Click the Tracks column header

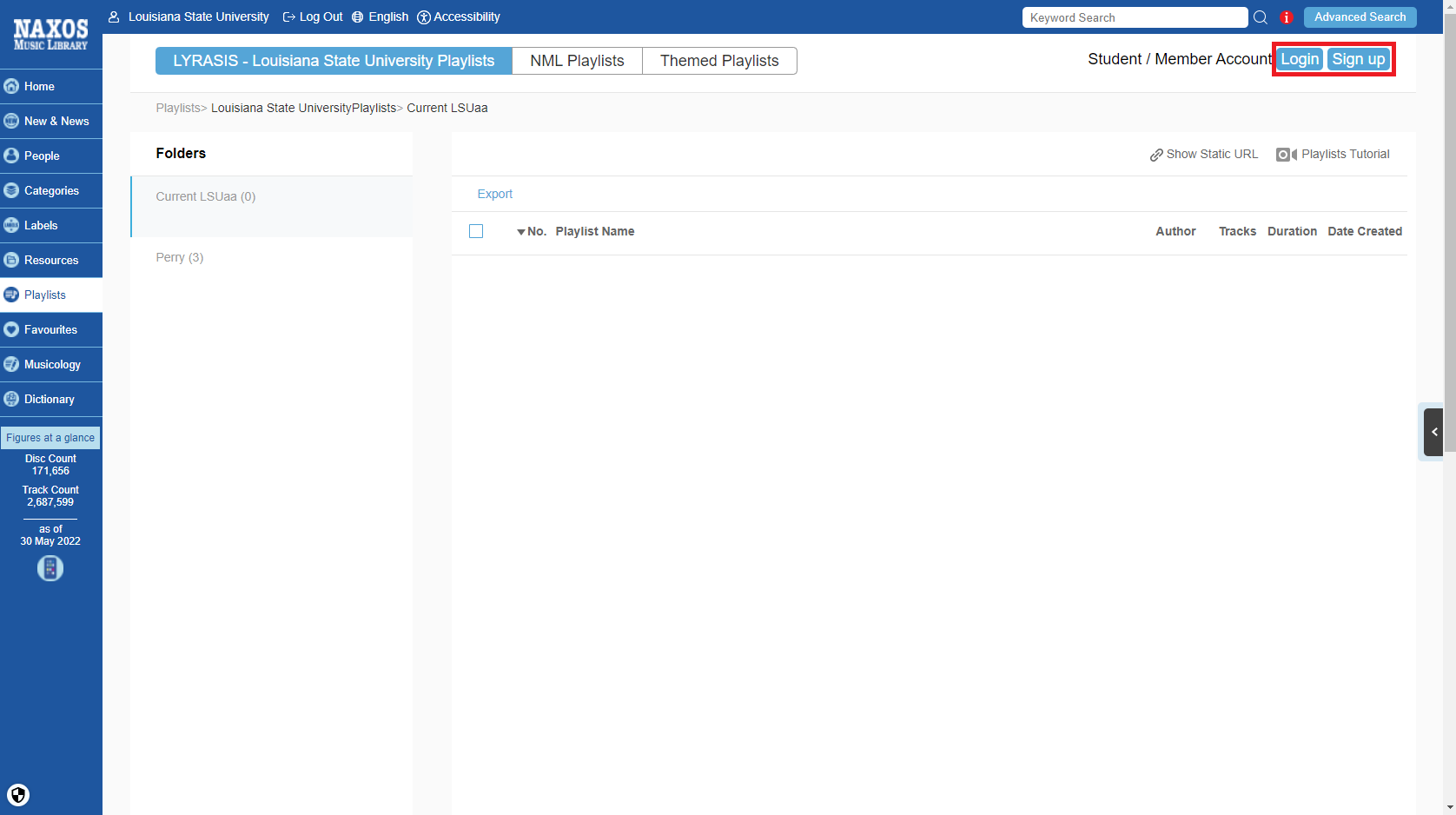tap(1237, 231)
